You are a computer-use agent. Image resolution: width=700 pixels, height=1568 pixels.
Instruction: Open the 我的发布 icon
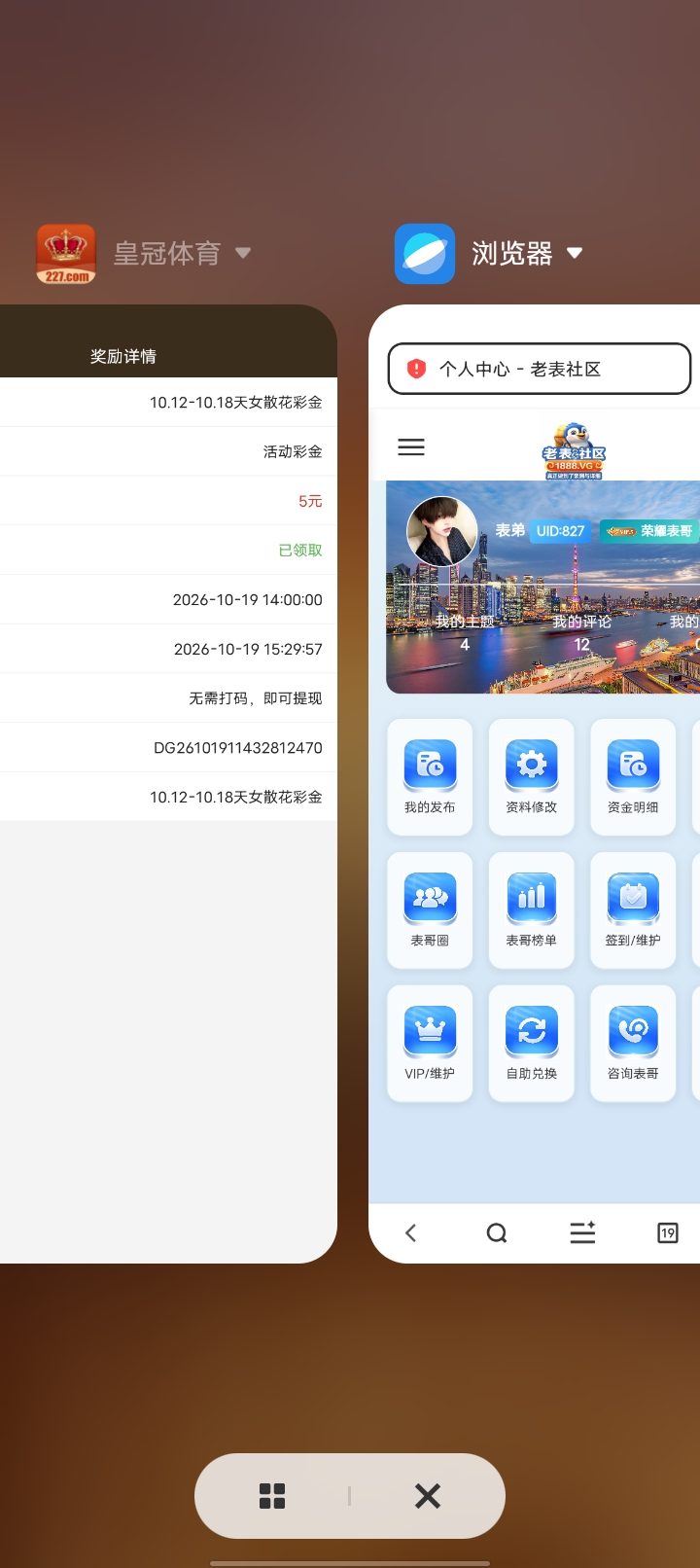click(x=430, y=766)
